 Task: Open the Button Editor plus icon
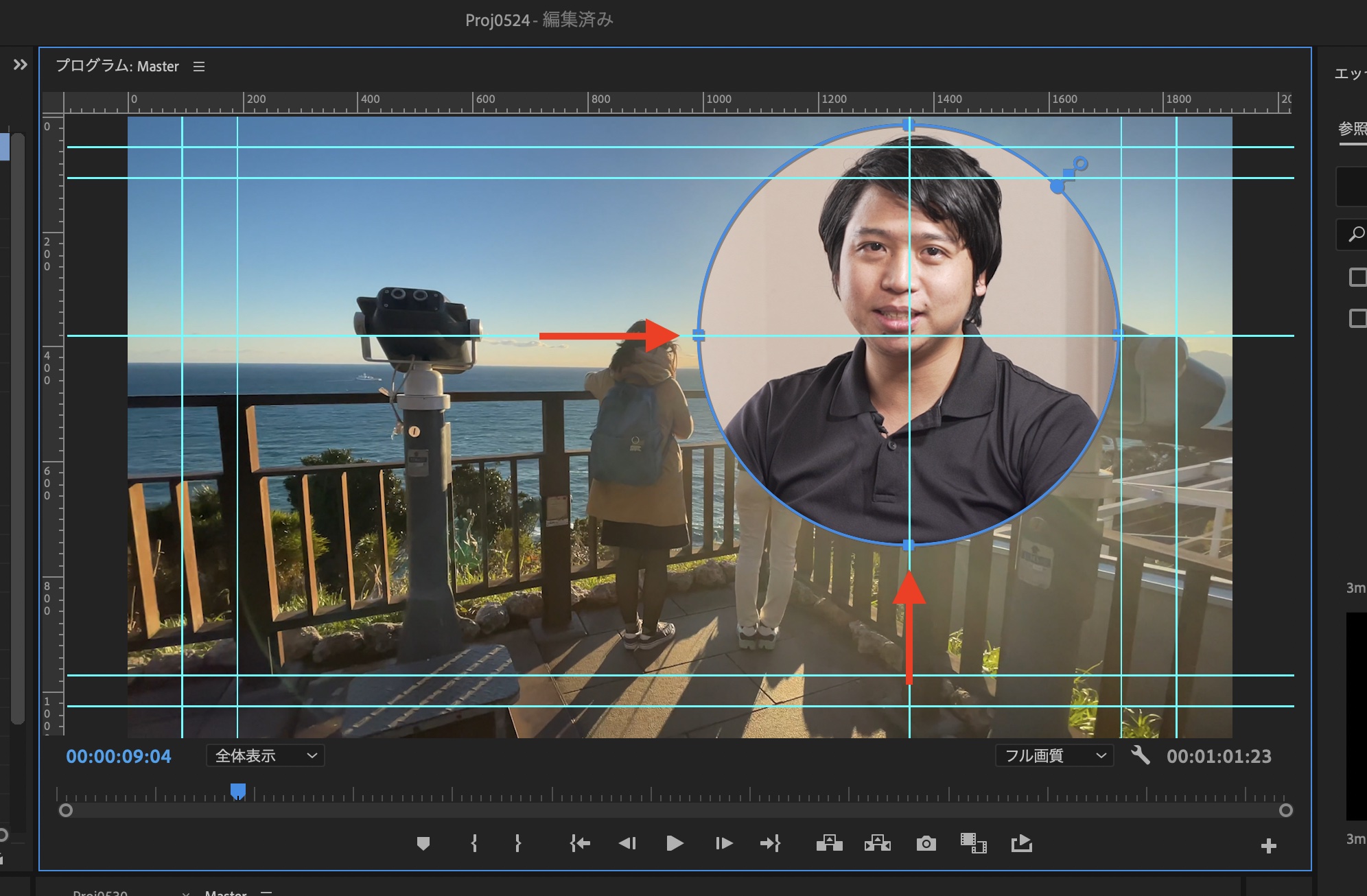point(1268,846)
